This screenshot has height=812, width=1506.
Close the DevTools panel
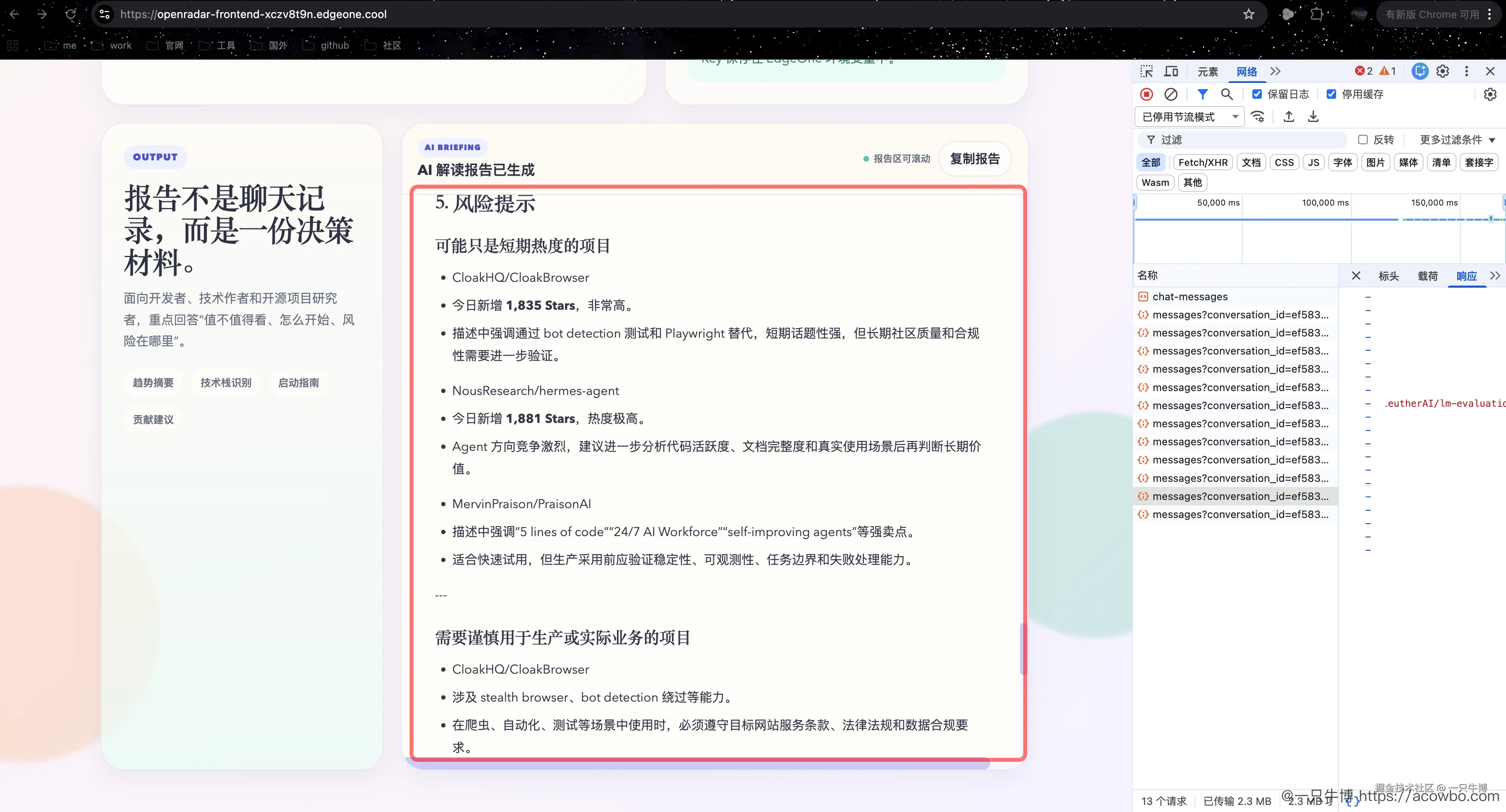1490,71
